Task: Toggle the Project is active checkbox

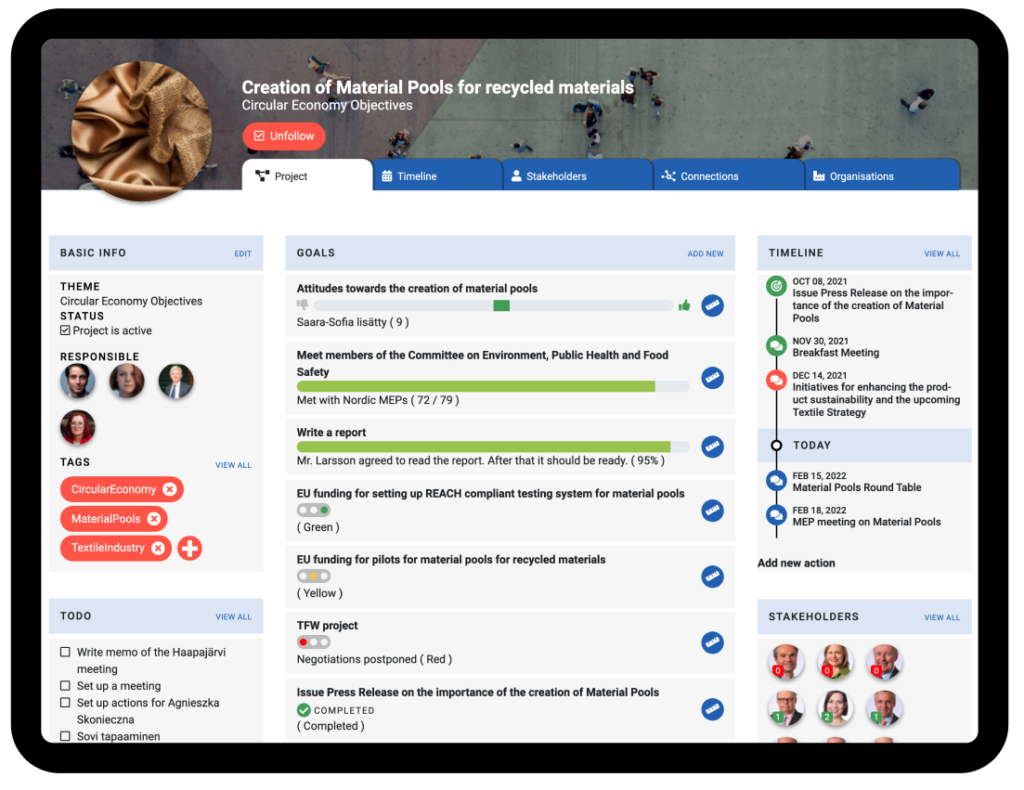Action: click(65, 330)
